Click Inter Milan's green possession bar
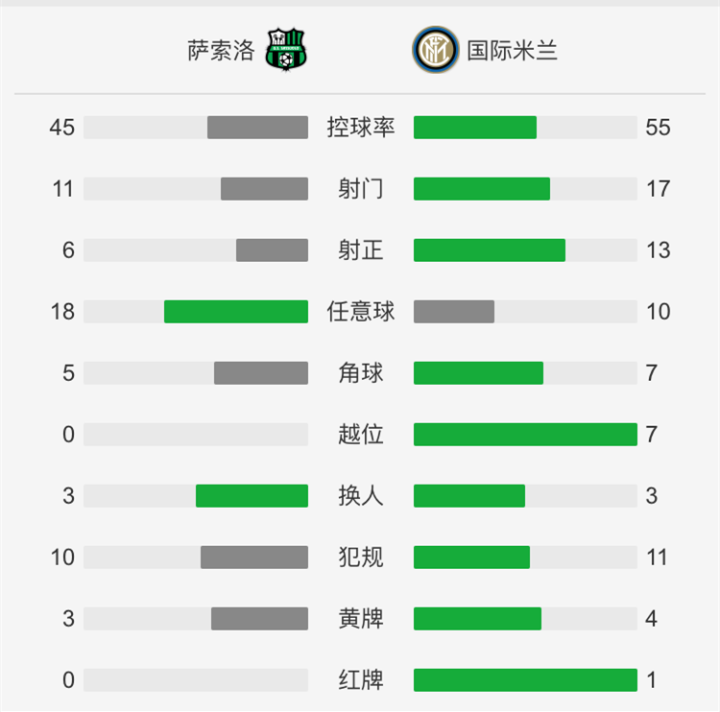This screenshot has height=712, width=720. (x=475, y=127)
